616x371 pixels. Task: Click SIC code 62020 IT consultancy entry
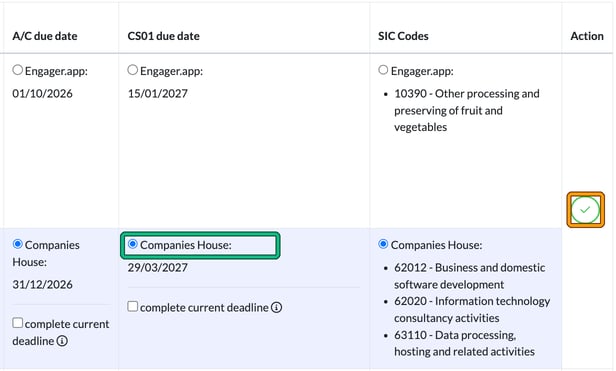click(472, 309)
